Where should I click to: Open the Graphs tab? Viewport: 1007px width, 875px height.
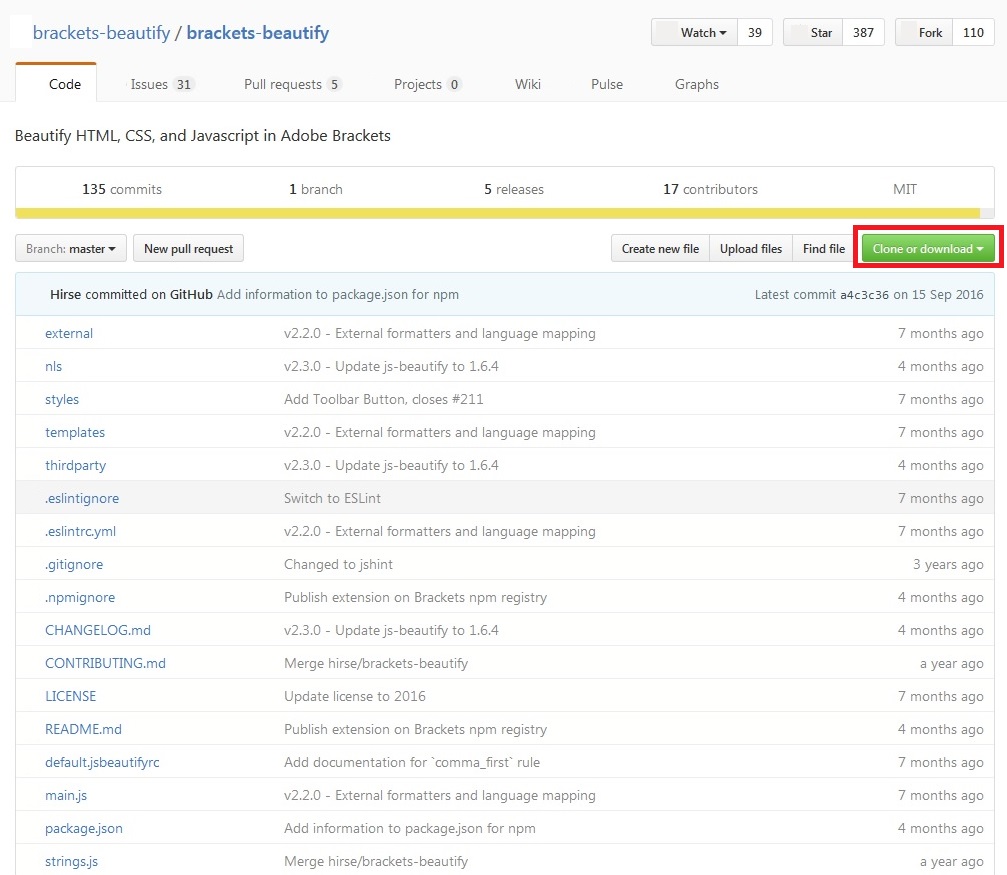[x=697, y=84]
